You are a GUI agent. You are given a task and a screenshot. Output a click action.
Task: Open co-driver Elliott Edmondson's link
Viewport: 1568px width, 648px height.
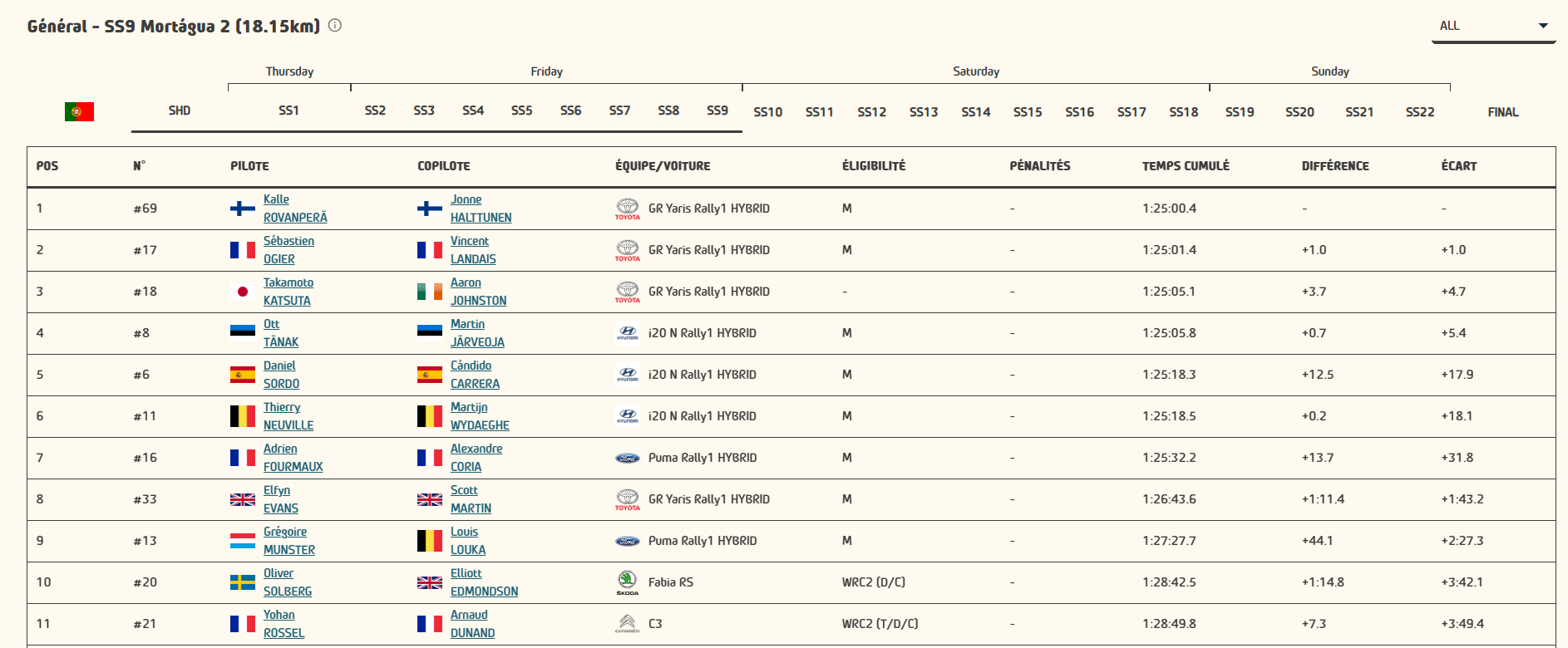coord(483,582)
